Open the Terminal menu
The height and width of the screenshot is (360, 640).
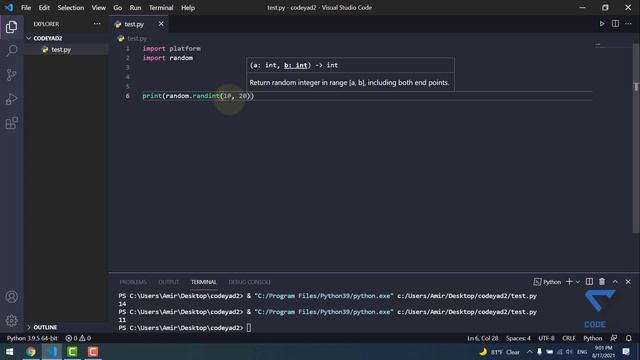pos(161,7)
